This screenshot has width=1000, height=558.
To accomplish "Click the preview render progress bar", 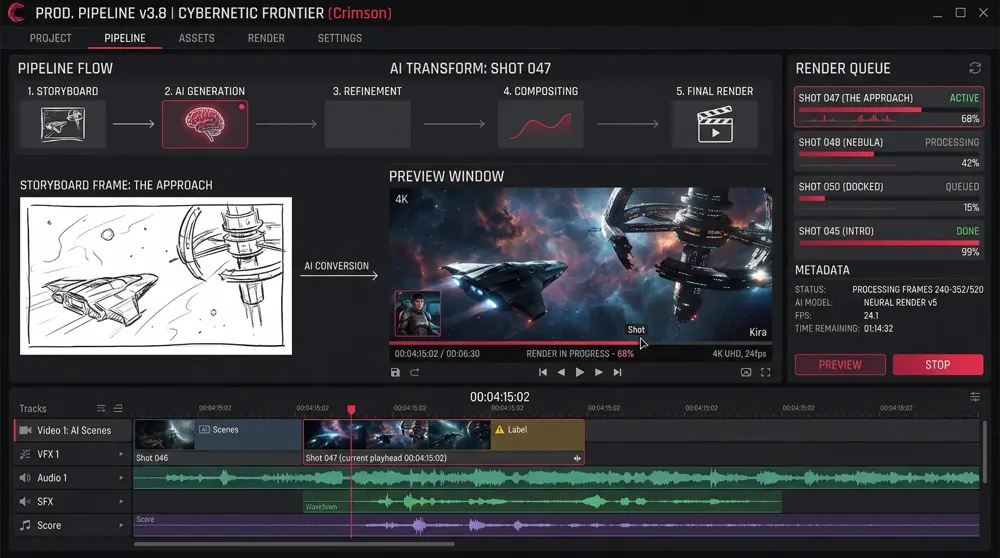I will [x=580, y=343].
